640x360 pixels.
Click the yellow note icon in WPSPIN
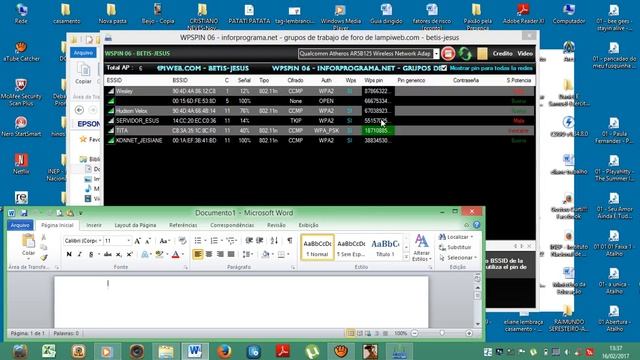(482, 53)
